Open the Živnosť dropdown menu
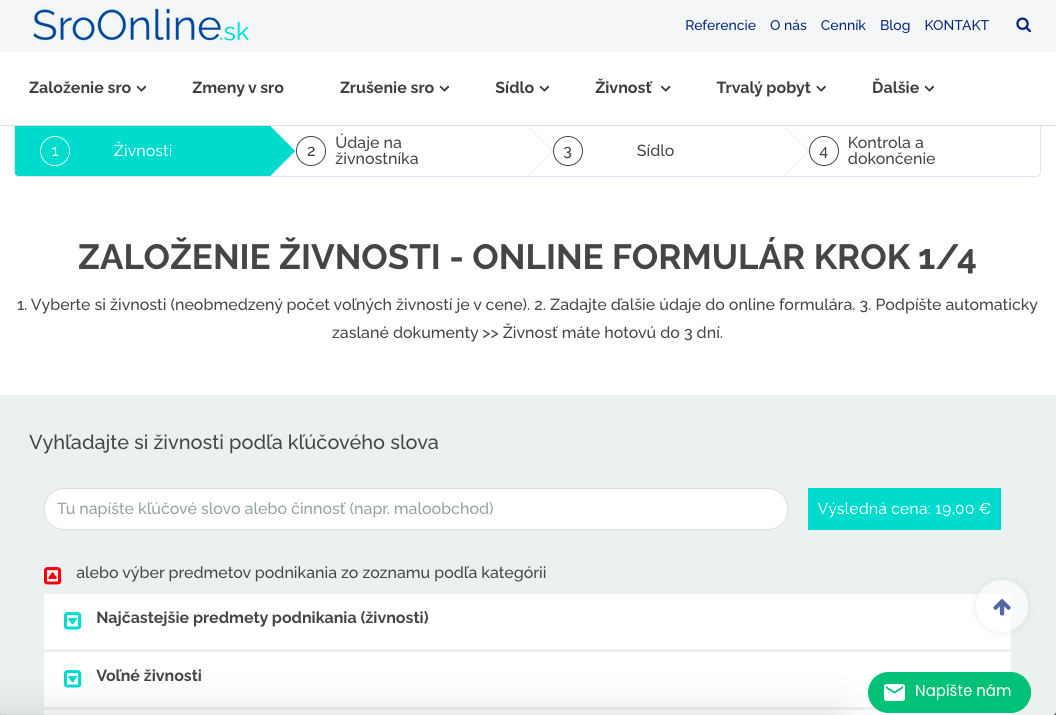This screenshot has height=715, width=1056. click(x=632, y=88)
